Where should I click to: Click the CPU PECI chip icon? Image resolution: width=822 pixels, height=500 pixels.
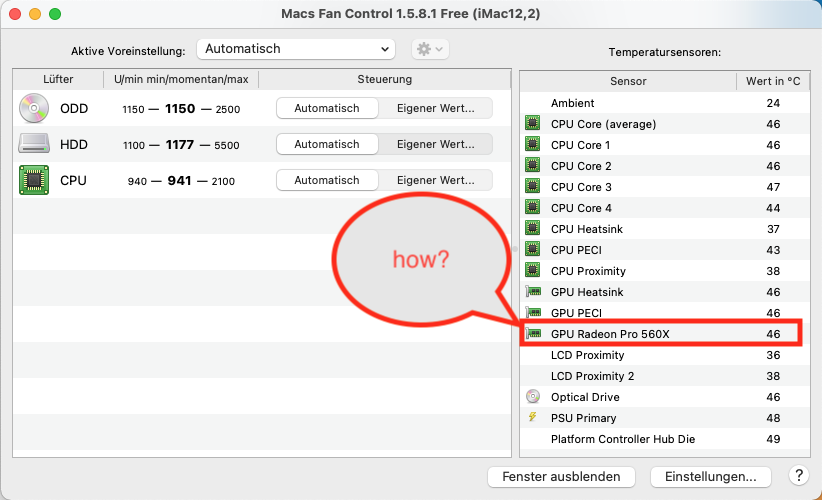[x=533, y=249]
